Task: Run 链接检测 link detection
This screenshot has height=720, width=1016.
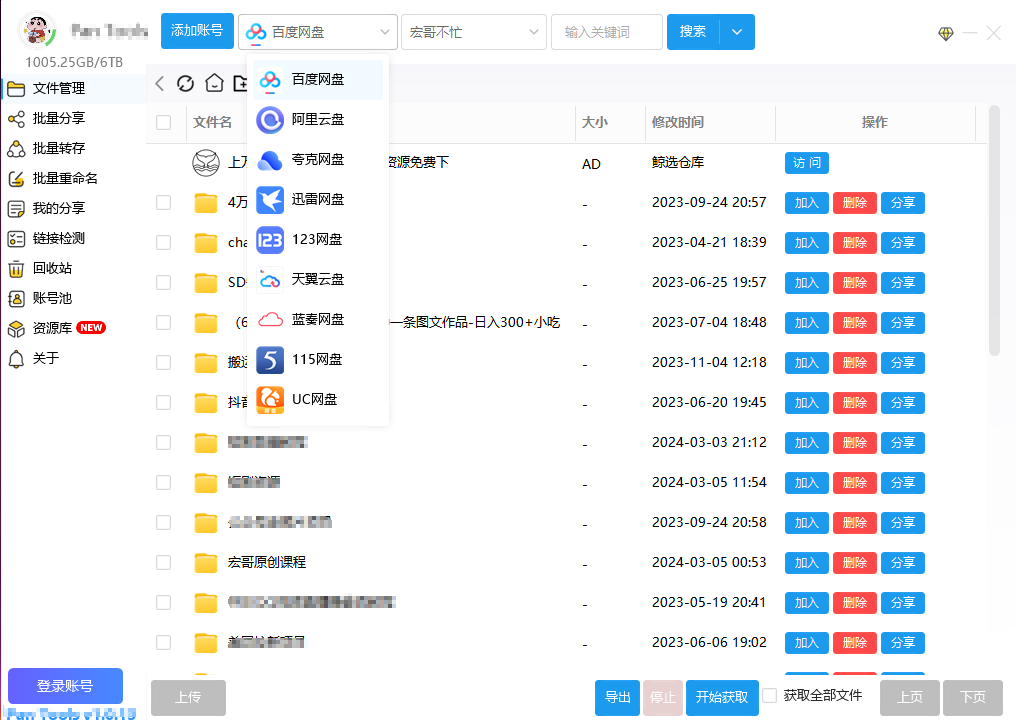Action: point(60,238)
